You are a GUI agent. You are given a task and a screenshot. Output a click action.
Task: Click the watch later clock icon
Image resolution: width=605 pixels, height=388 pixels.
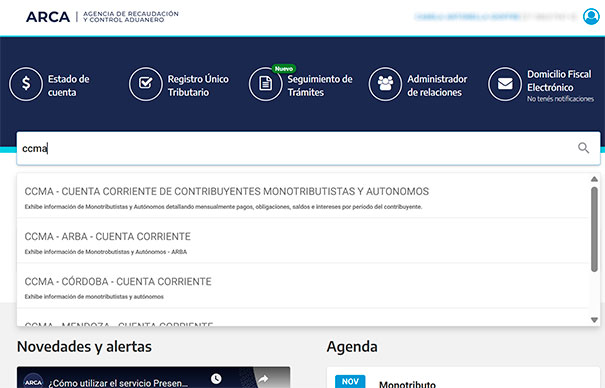pos(216,378)
